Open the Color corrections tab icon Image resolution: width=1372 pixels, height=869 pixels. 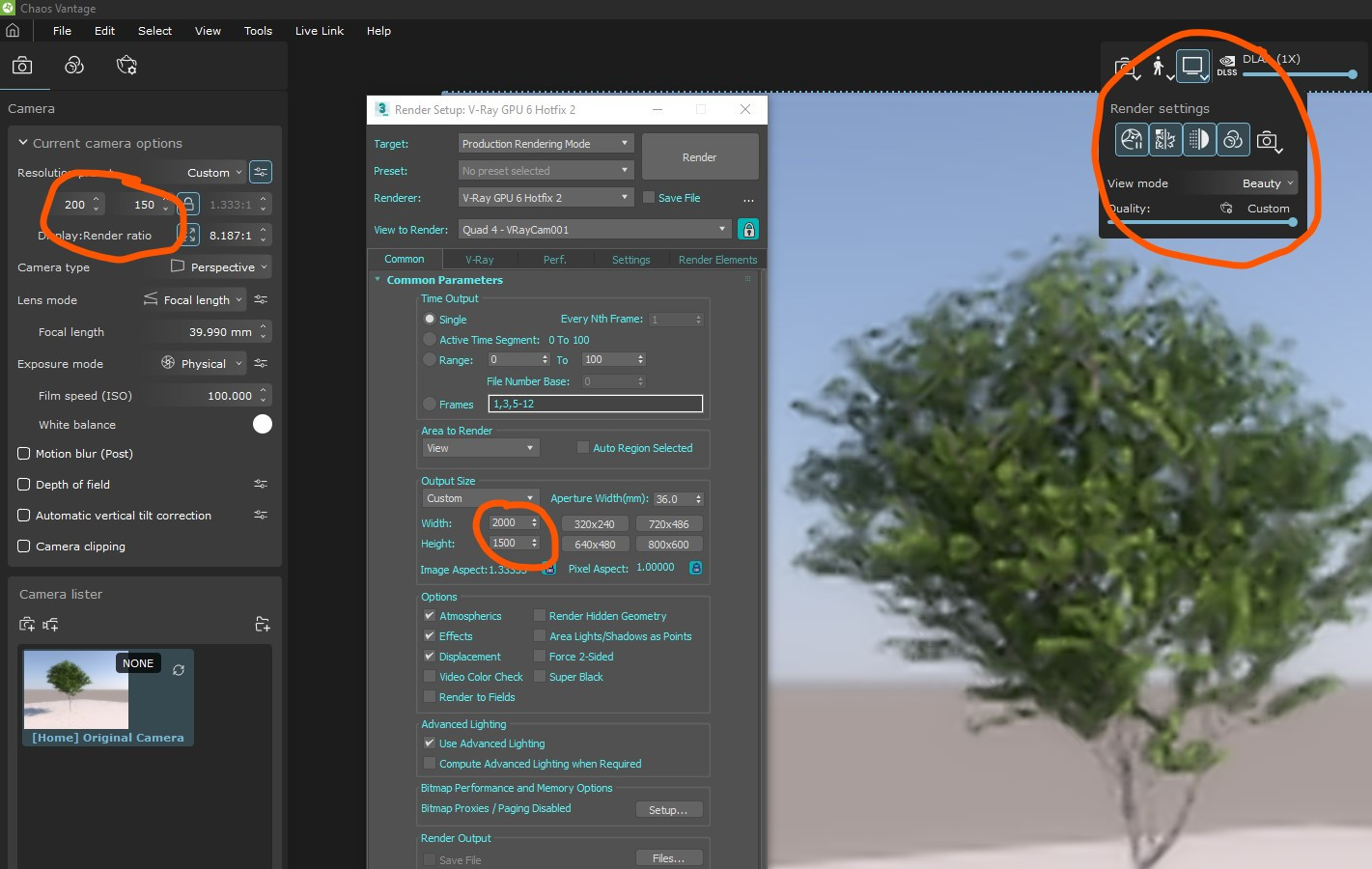click(x=74, y=66)
